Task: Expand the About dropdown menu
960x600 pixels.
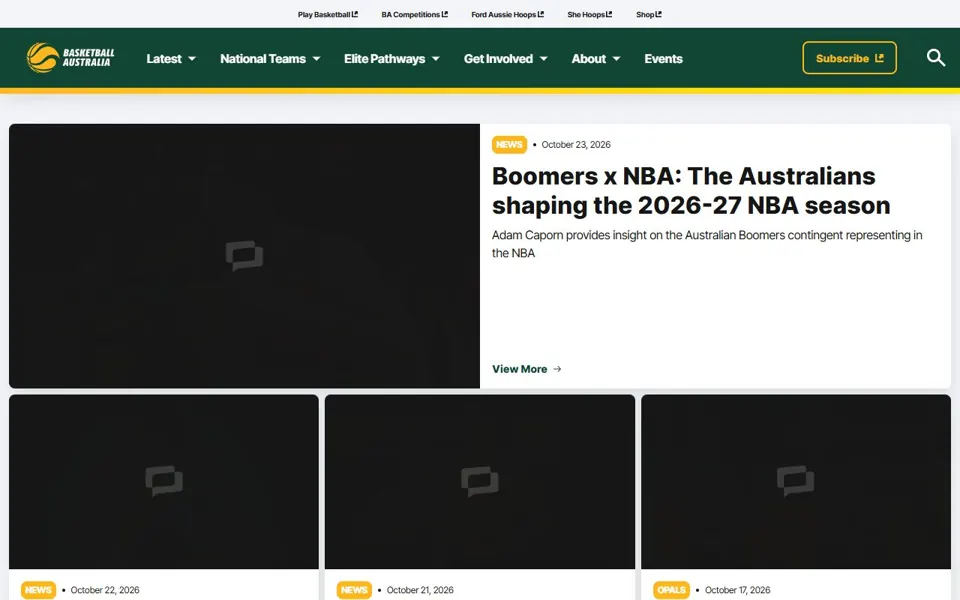Action: coord(596,59)
